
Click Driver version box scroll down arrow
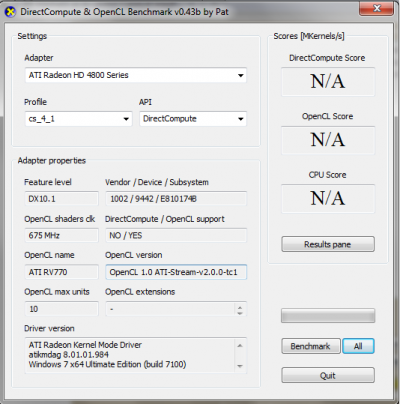pyautogui.click(x=240, y=366)
